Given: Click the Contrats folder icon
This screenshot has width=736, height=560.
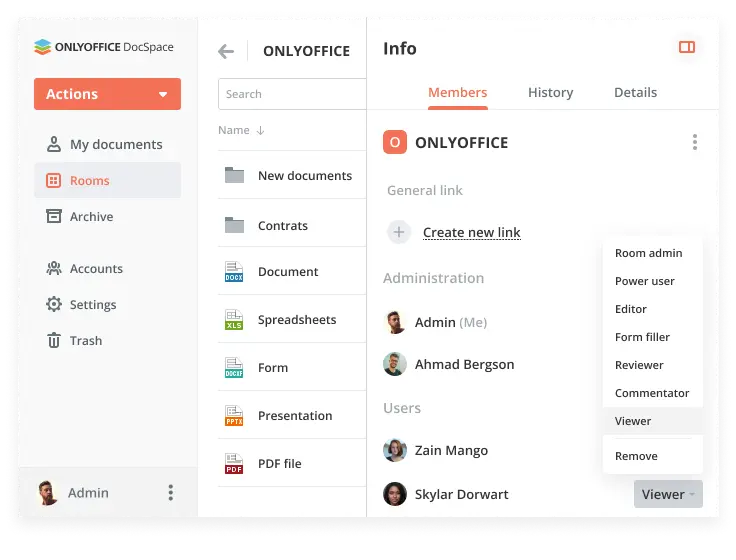Looking at the screenshot, I should (x=234, y=225).
